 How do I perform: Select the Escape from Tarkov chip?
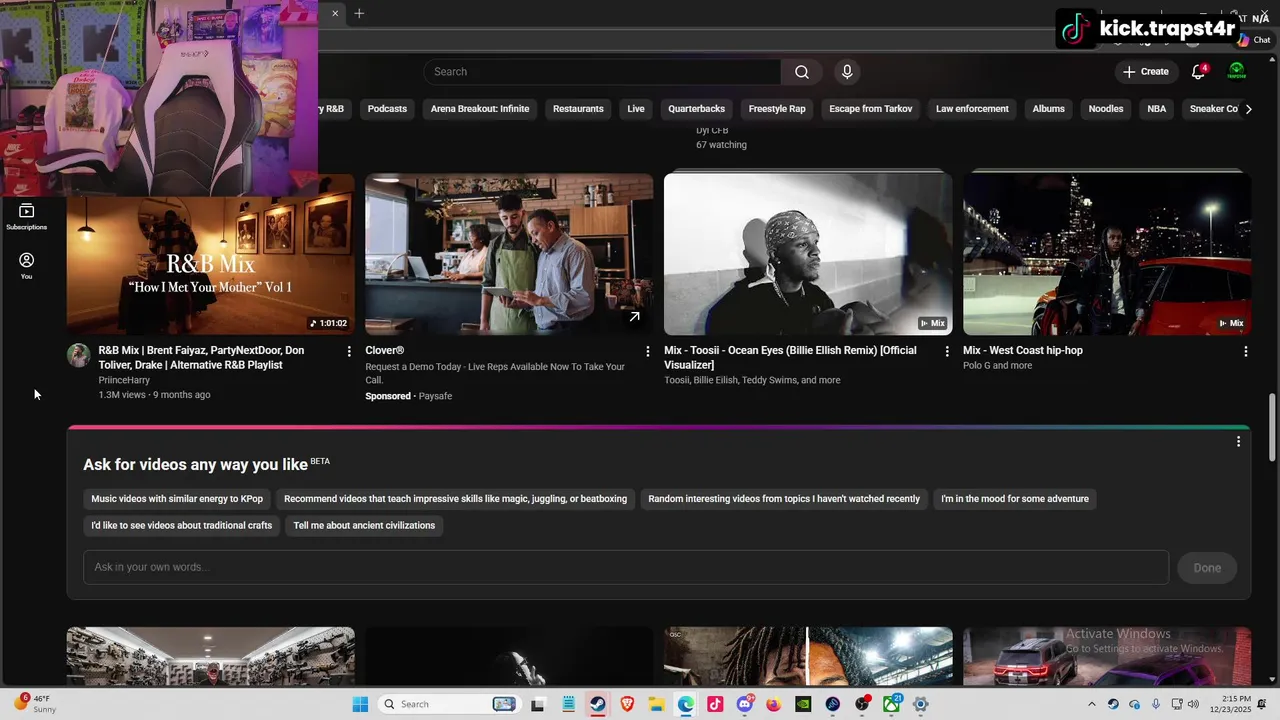871,109
